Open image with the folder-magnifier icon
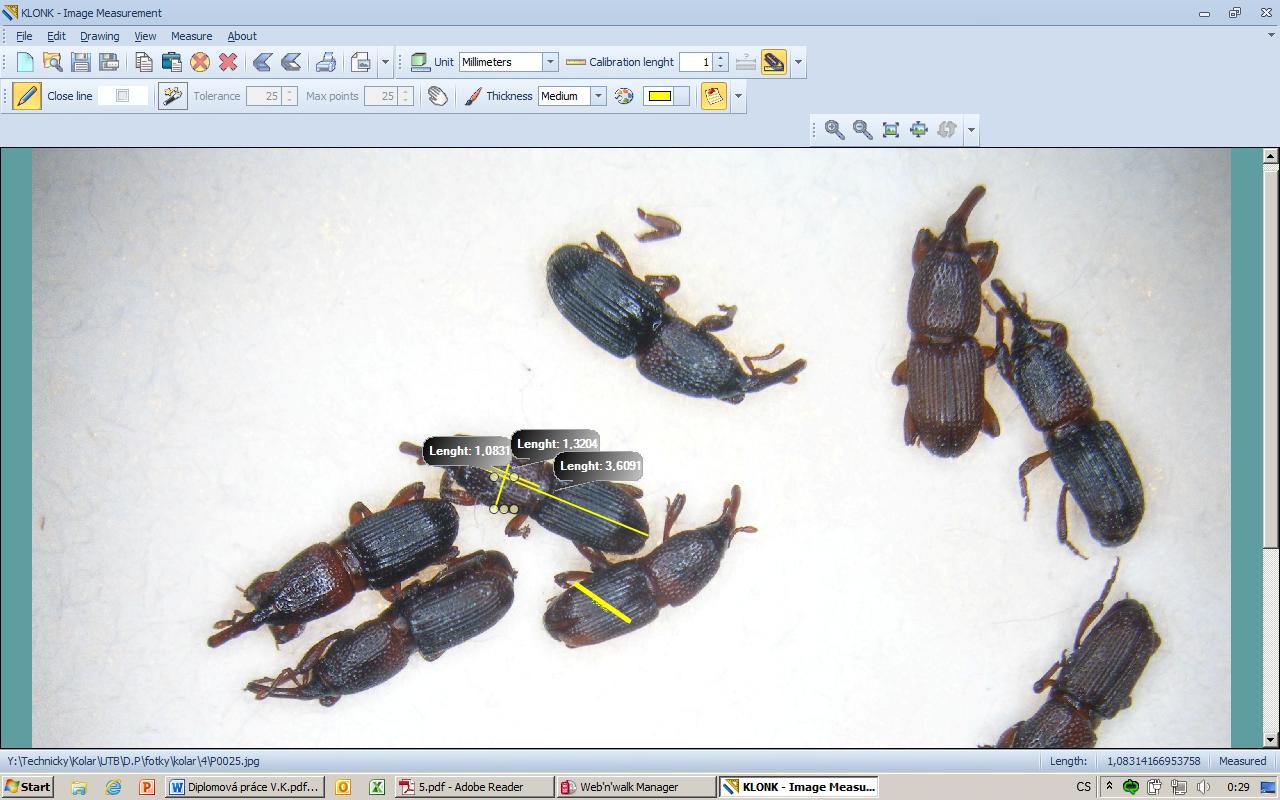This screenshot has width=1280, height=800. pyautogui.click(x=53, y=62)
